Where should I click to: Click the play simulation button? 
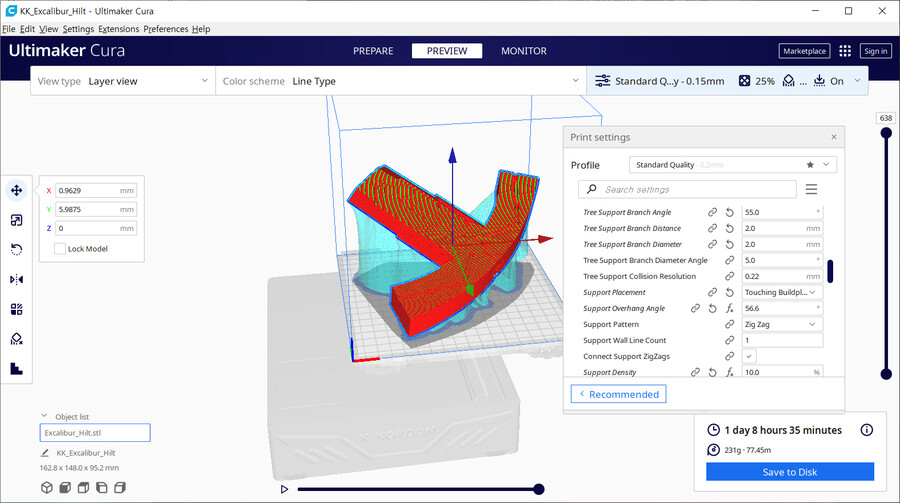pyautogui.click(x=285, y=489)
